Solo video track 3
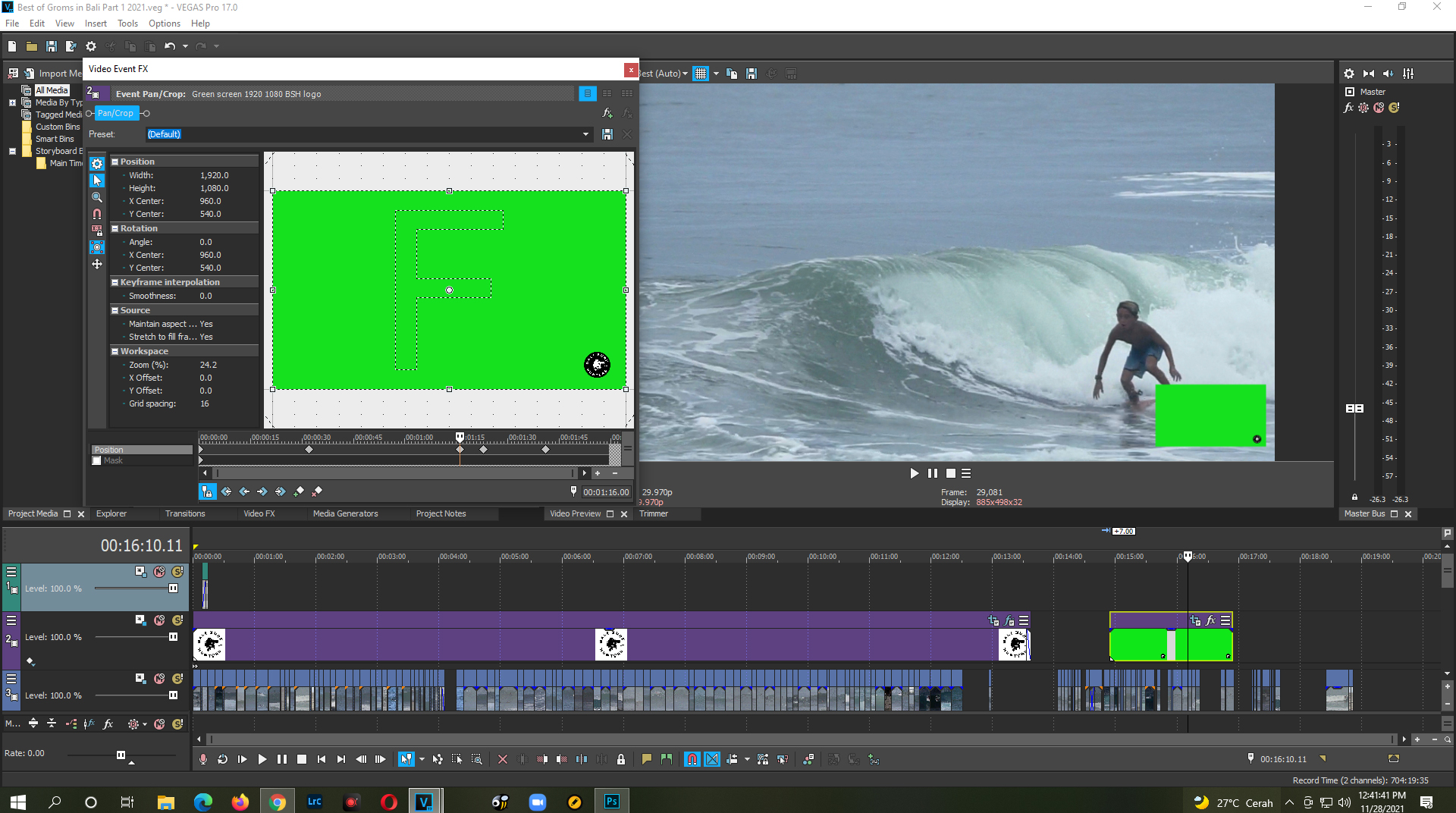This screenshot has height=813, width=1456. (x=177, y=679)
